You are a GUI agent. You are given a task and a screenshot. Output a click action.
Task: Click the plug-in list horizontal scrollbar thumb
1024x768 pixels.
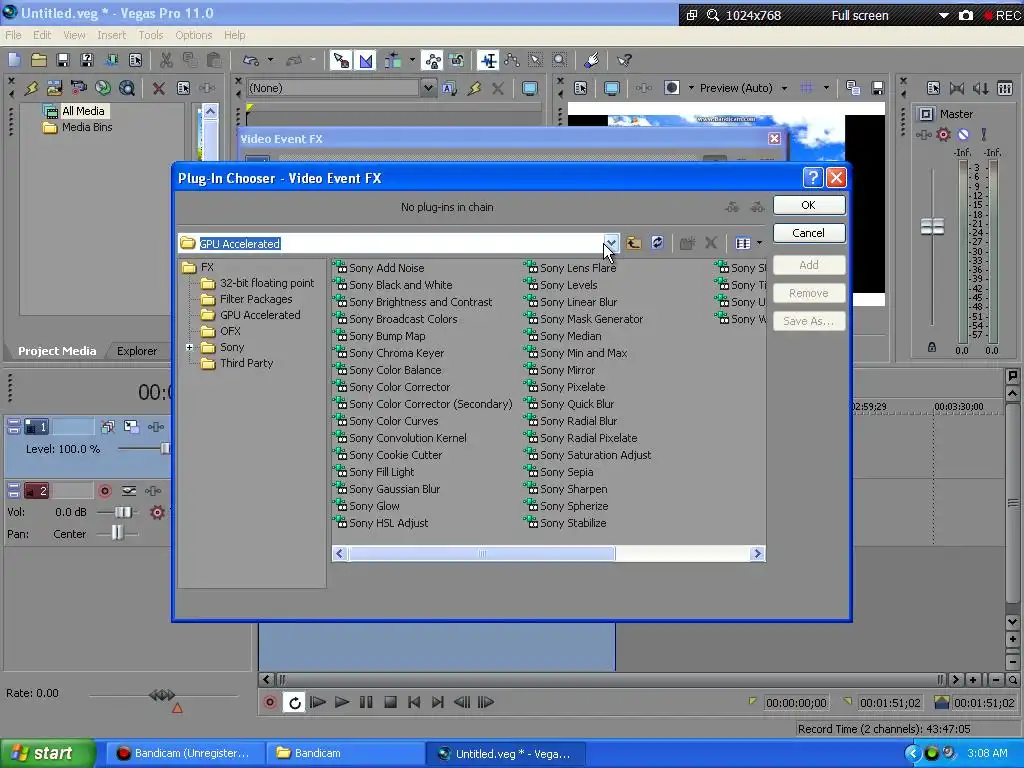point(482,554)
